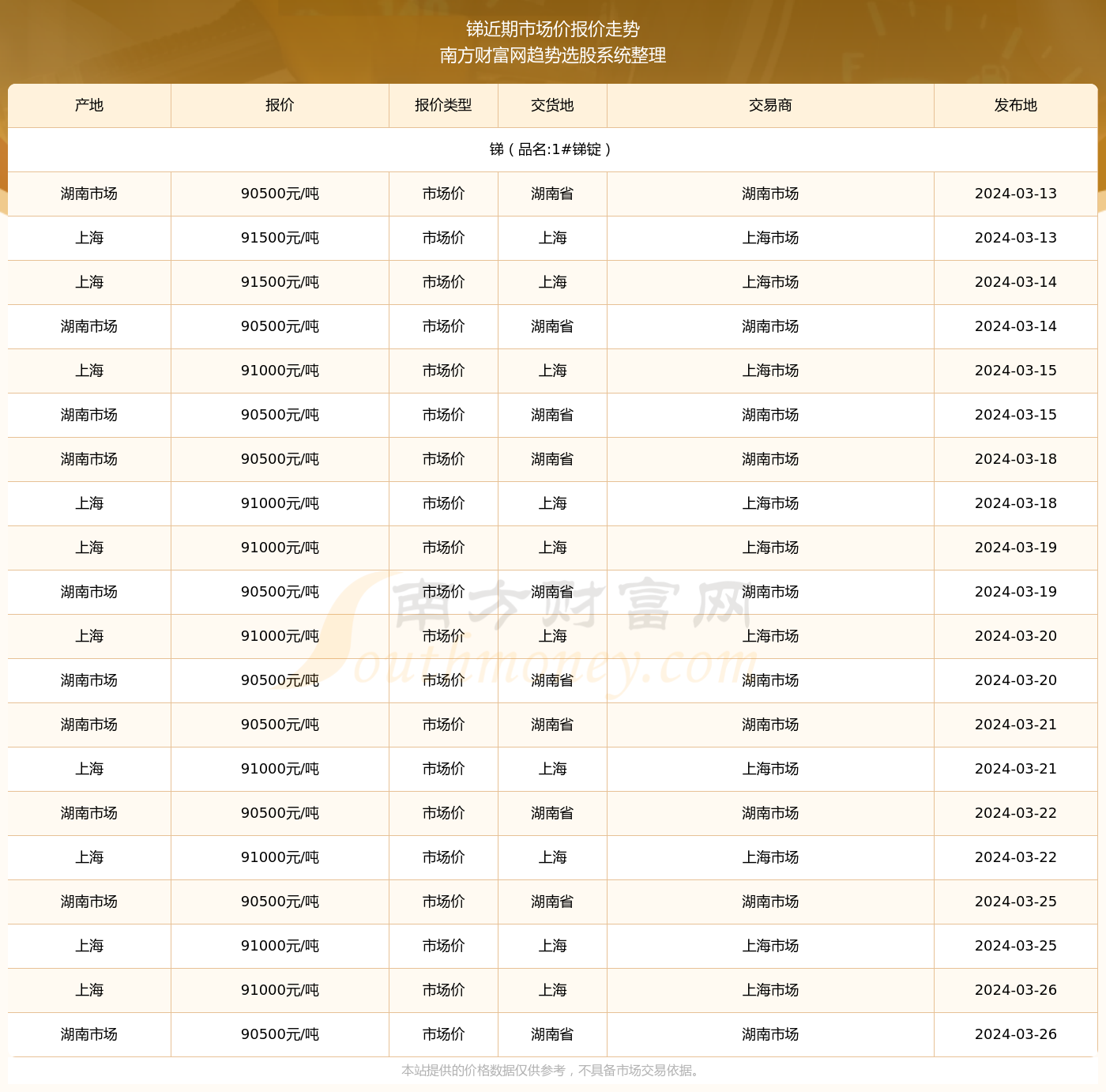Click the subtitle 南方财富网趋势选股系统整理

553,55
